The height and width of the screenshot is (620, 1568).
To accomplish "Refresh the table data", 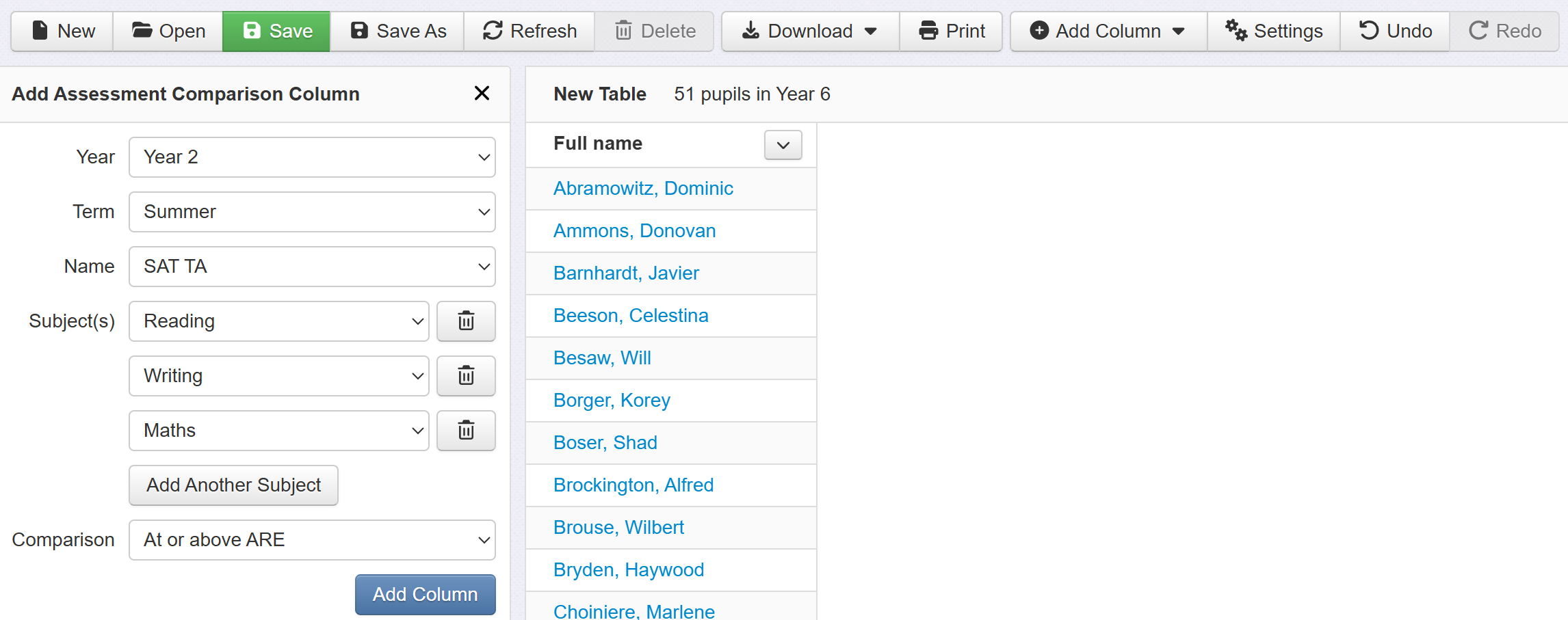I will pyautogui.click(x=530, y=31).
